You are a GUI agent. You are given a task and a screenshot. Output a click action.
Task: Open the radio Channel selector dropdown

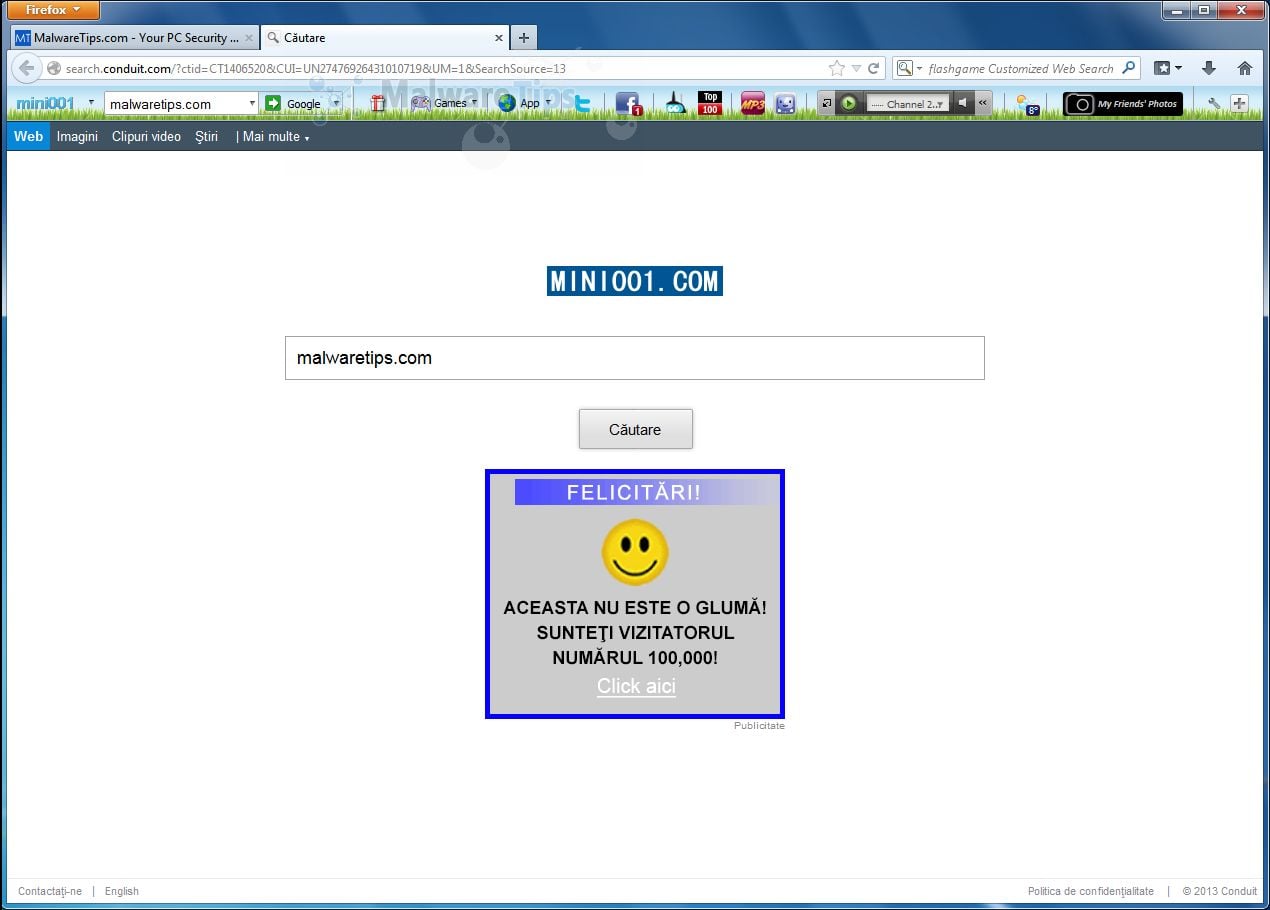coord(906,103)
